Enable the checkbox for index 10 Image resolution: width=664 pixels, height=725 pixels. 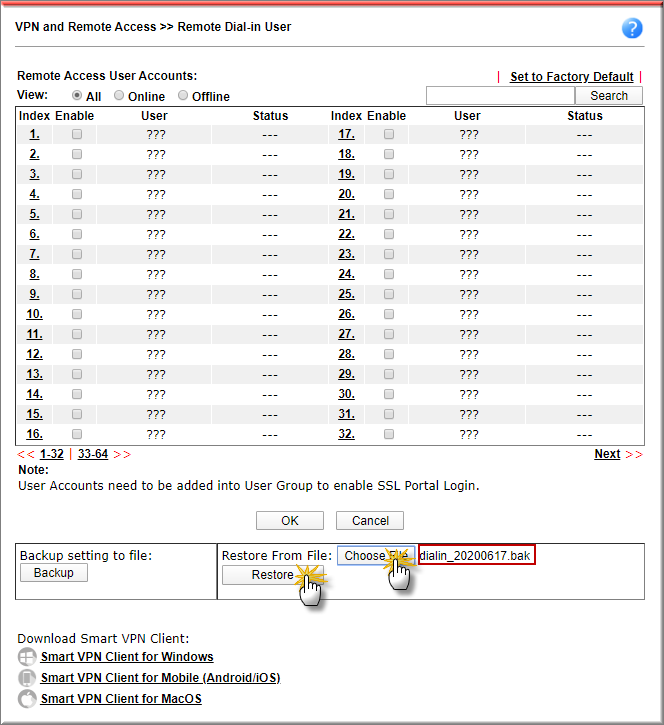pos(77,314)
